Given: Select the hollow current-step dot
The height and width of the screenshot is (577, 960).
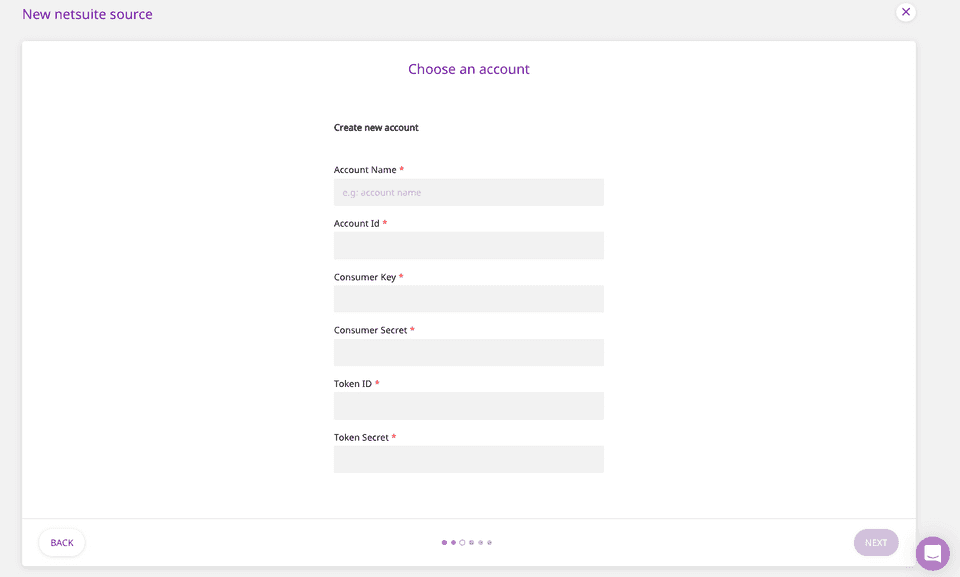Looking at the screenshot, I should tap(462, 543).
